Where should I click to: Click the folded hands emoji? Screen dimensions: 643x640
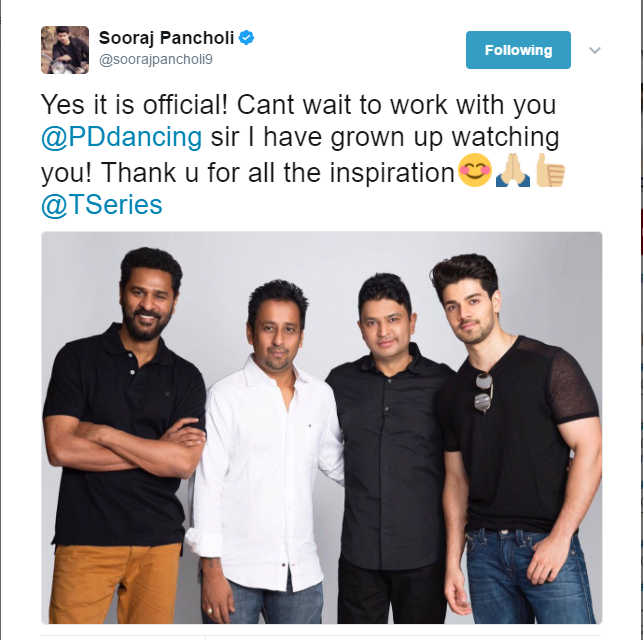click(x=513, y=170)
